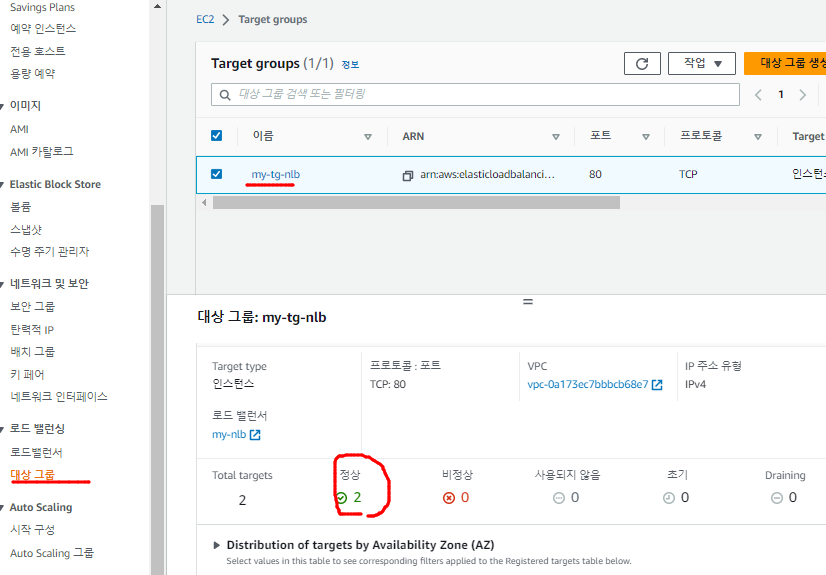Click the table horizontal scrollbar thumb

click(416, 203)
